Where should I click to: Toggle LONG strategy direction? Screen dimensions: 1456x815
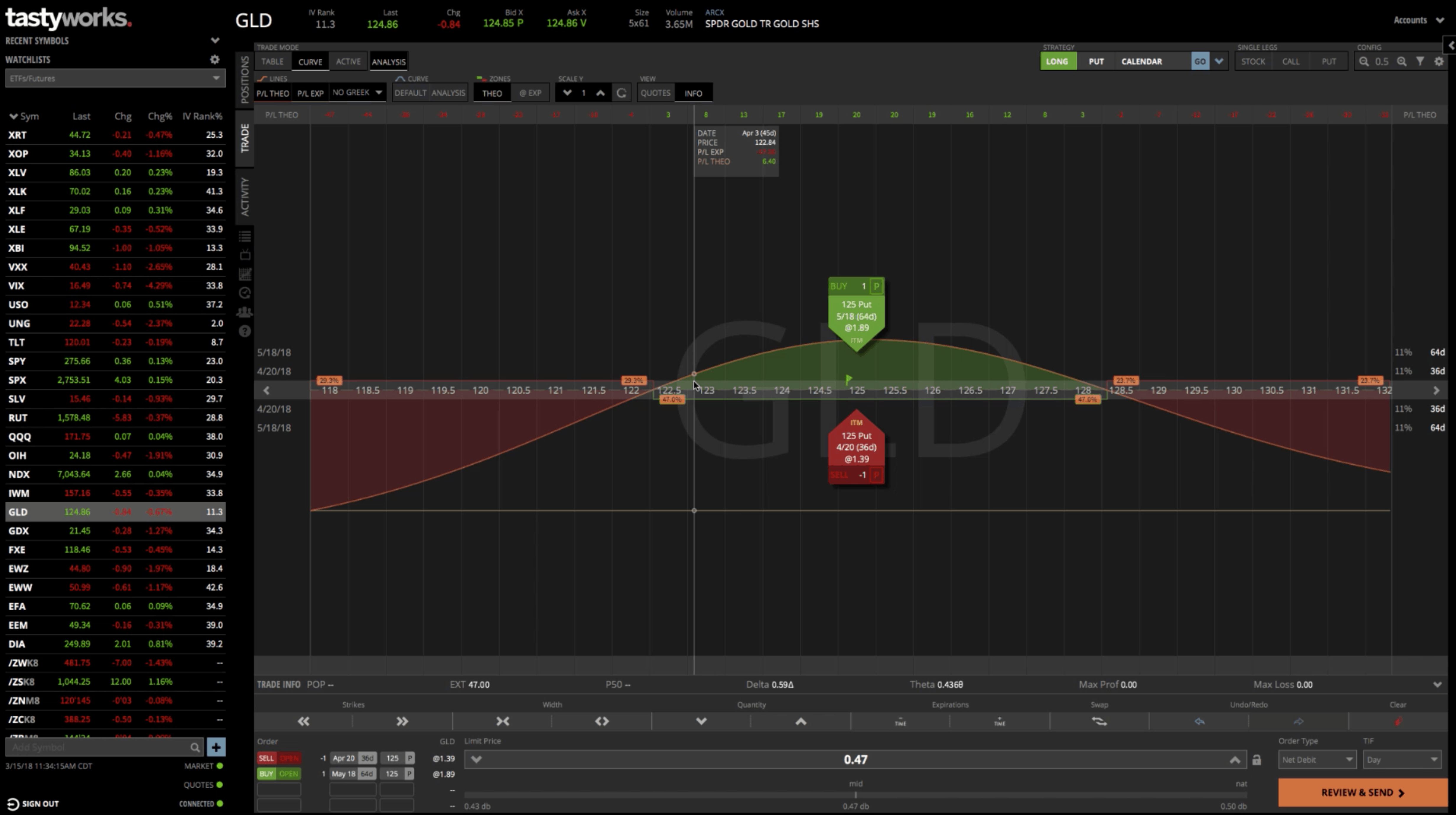tap(1057, 62)
